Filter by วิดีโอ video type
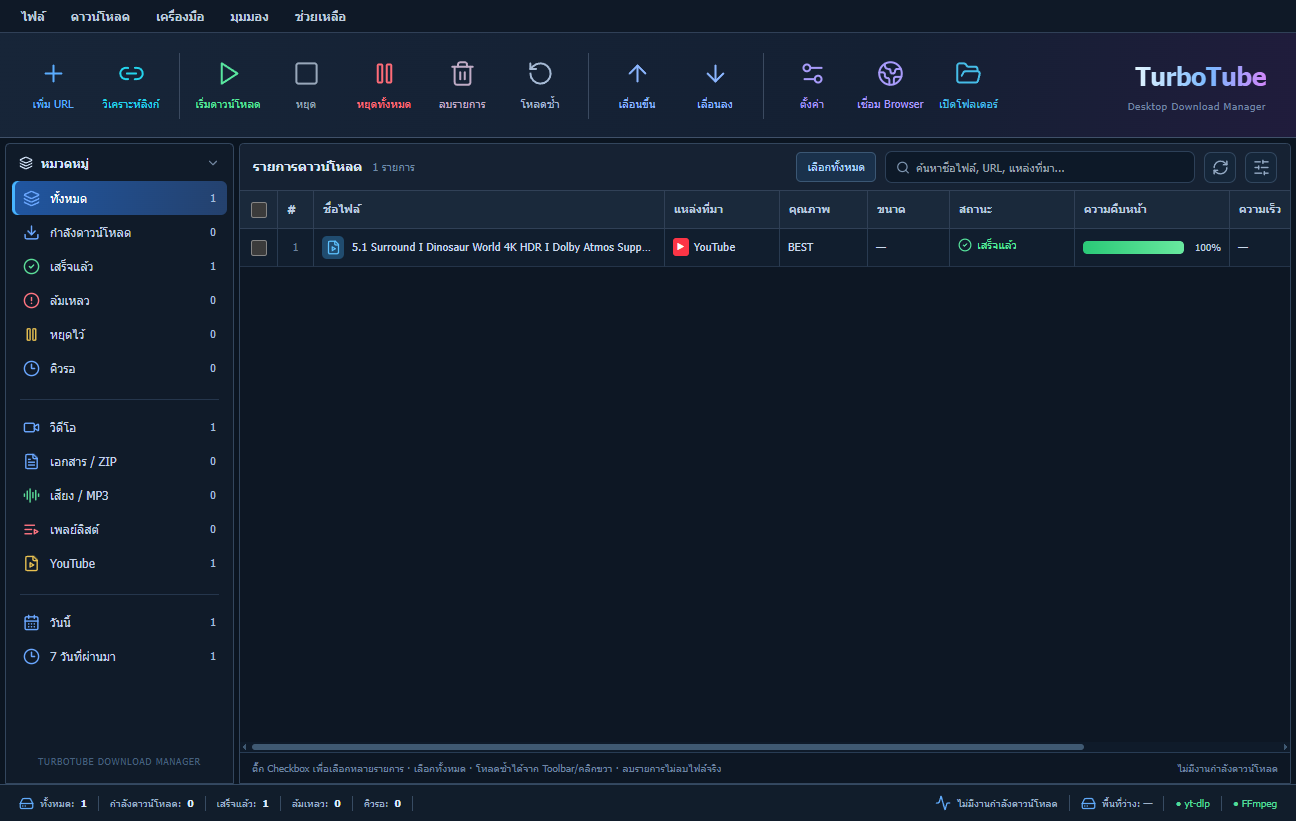The height and width of the screenshot is (821, 1296). coord(120,428)
